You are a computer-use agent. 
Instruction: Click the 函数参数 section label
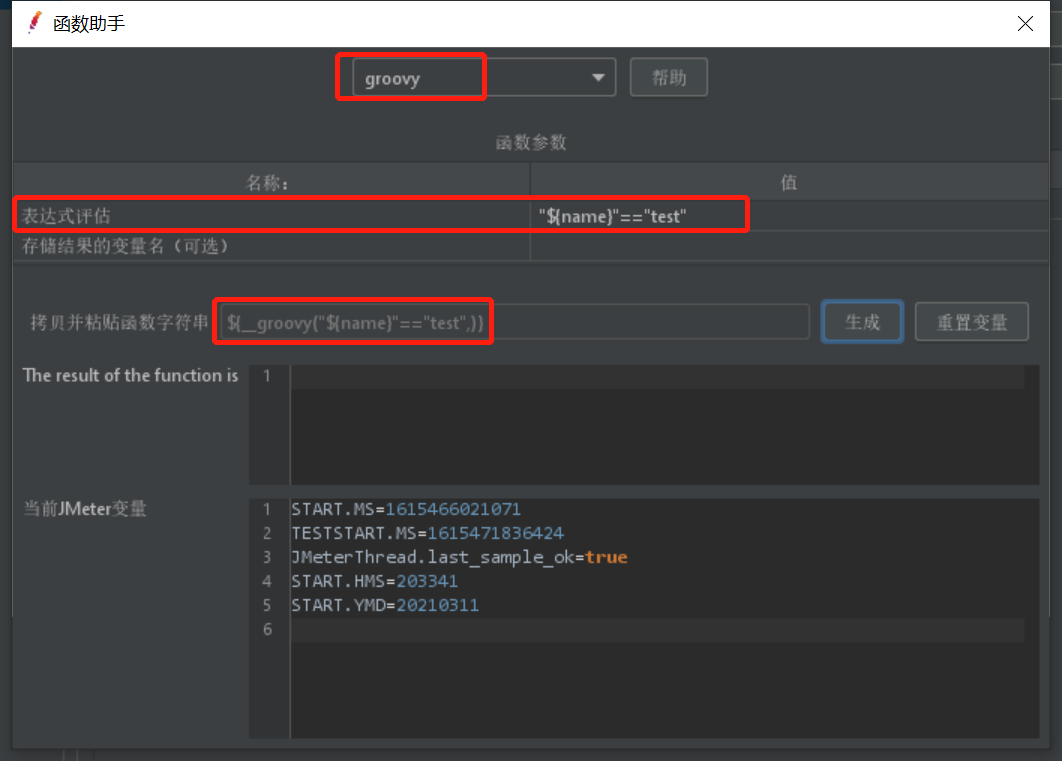(x=531, y=142)
